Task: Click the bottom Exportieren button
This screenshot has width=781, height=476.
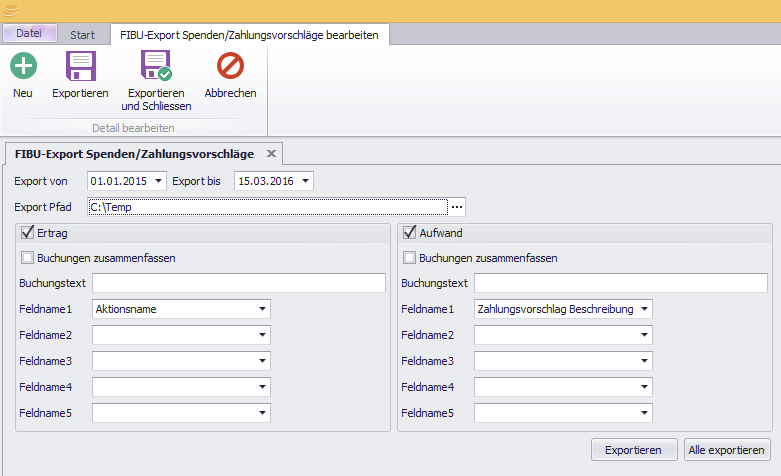Action: pos(634,451)
